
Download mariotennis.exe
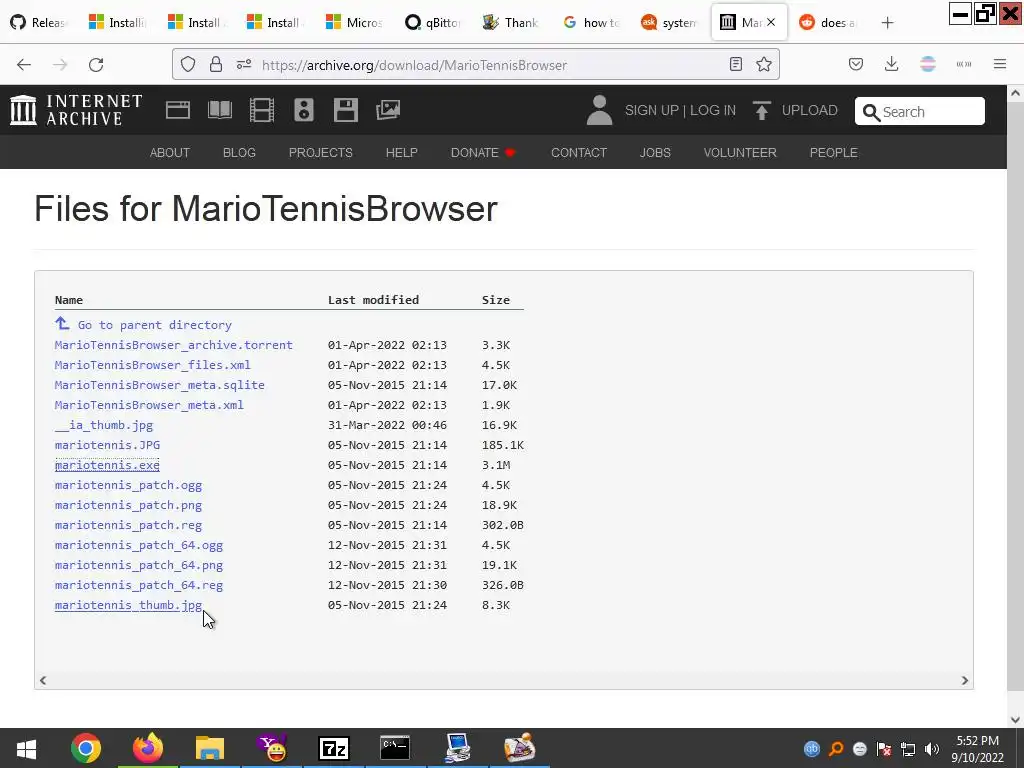pyautogui.click(x=107, y=465)
